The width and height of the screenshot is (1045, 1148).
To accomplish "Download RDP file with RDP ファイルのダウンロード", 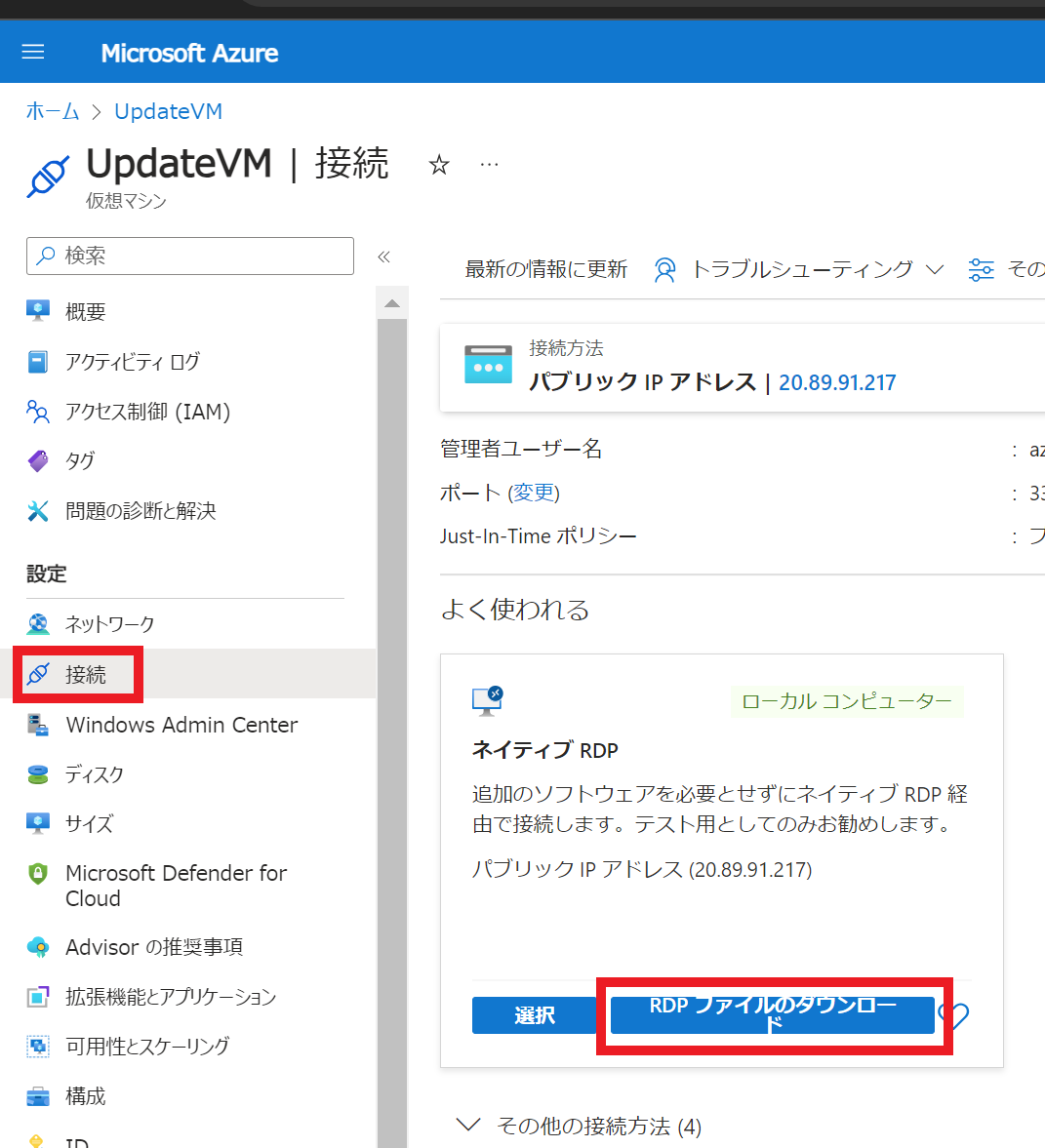I will 773,1015.
